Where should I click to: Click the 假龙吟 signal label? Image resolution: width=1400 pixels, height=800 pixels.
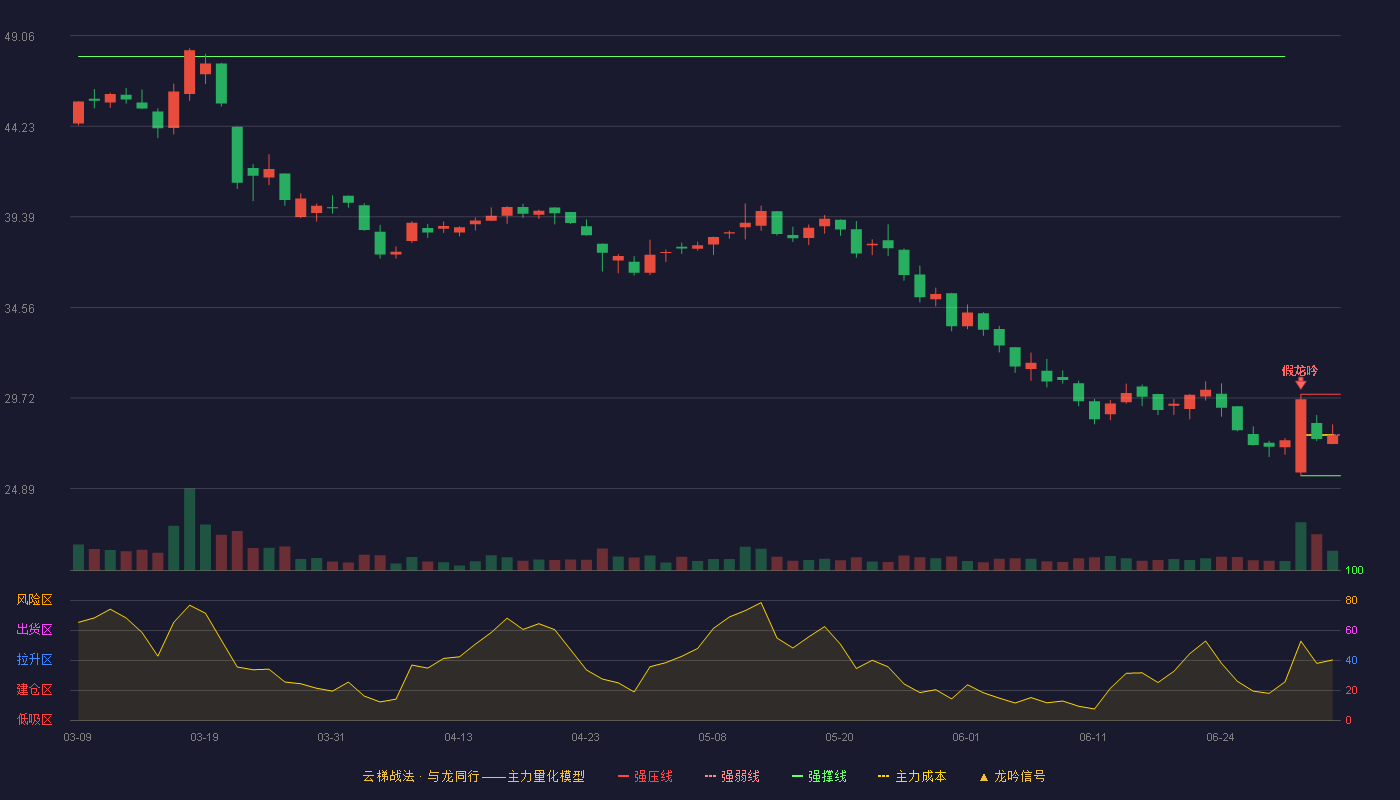1300,370
